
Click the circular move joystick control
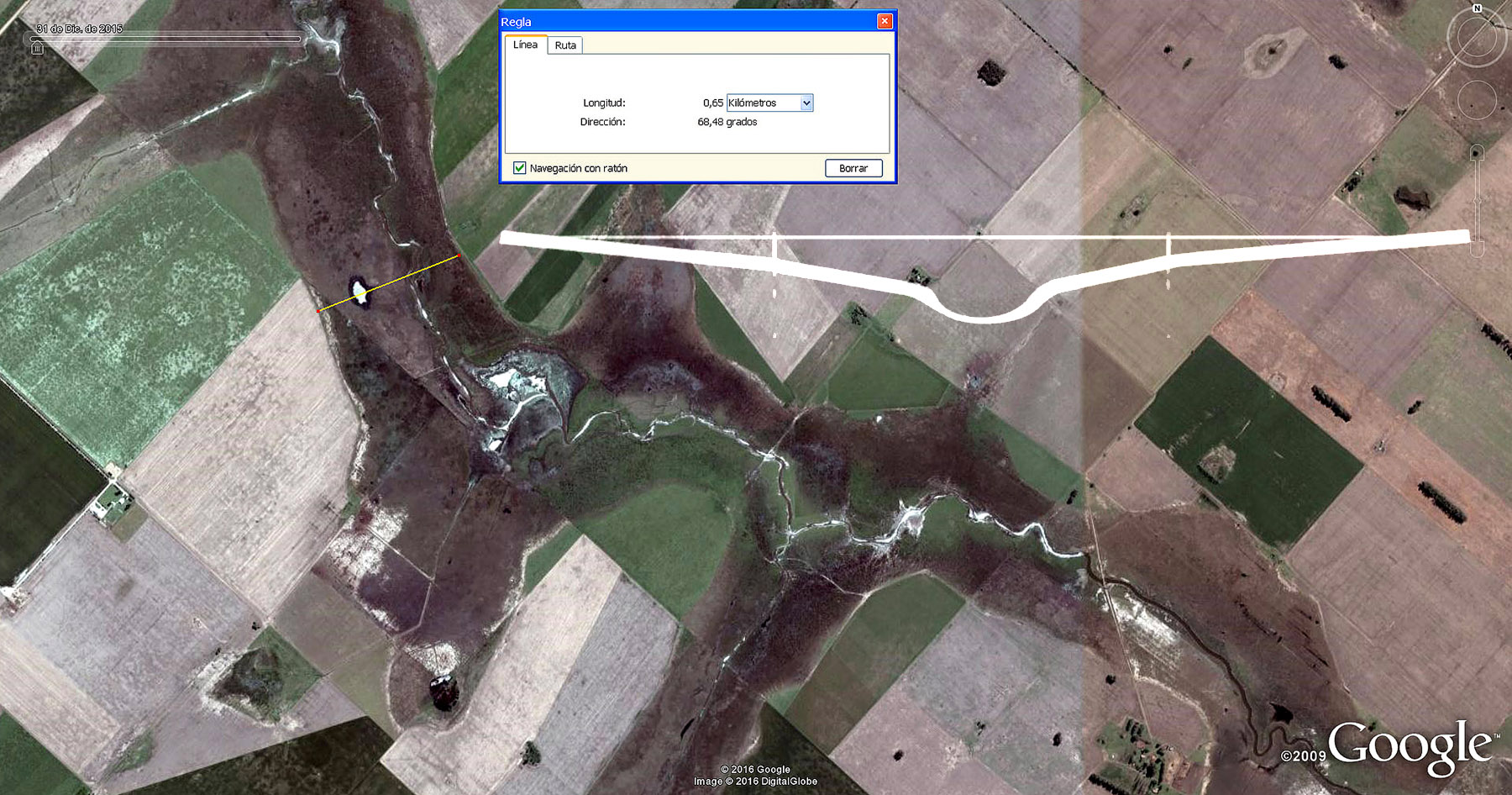[x=1476, y=101]
